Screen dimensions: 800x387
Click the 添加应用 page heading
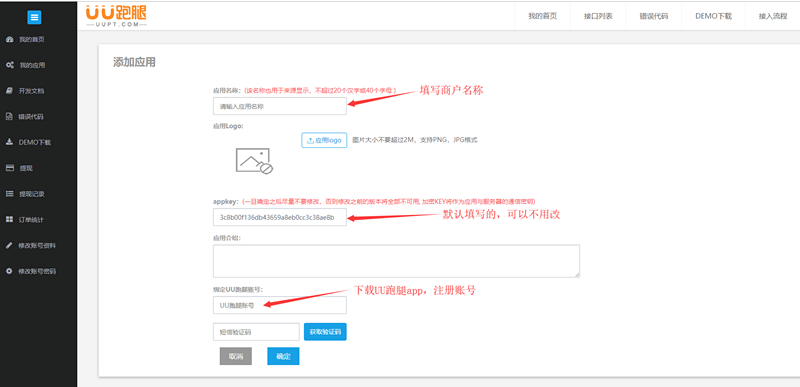pos(134,63)
